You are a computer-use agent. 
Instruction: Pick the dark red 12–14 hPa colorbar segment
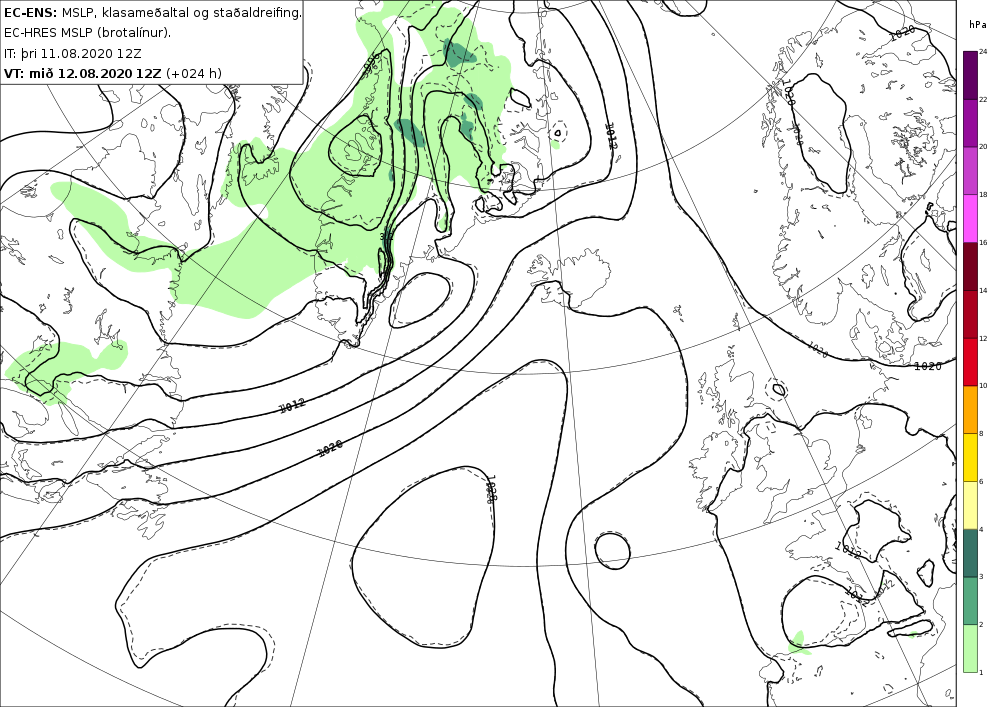(970, 314)
